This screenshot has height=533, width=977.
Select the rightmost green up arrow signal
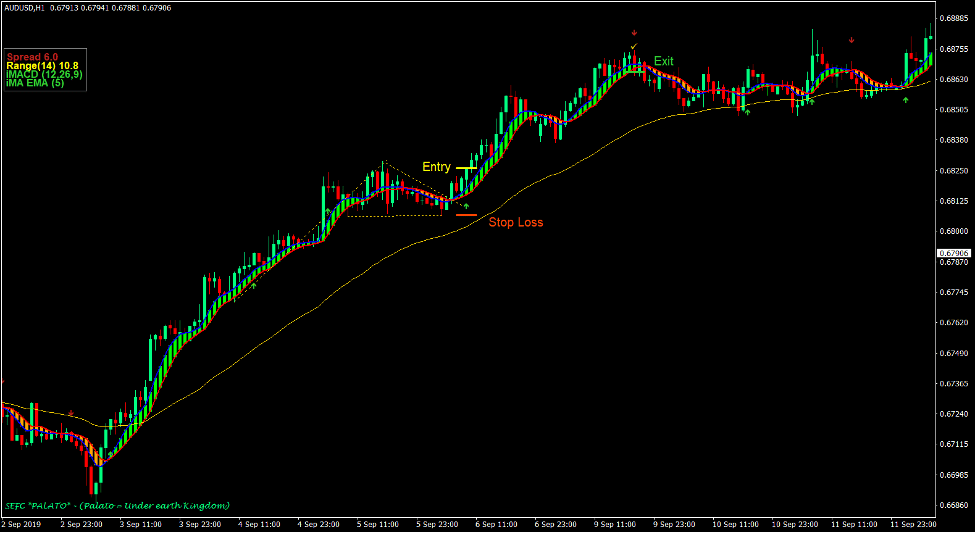point(905,101)
